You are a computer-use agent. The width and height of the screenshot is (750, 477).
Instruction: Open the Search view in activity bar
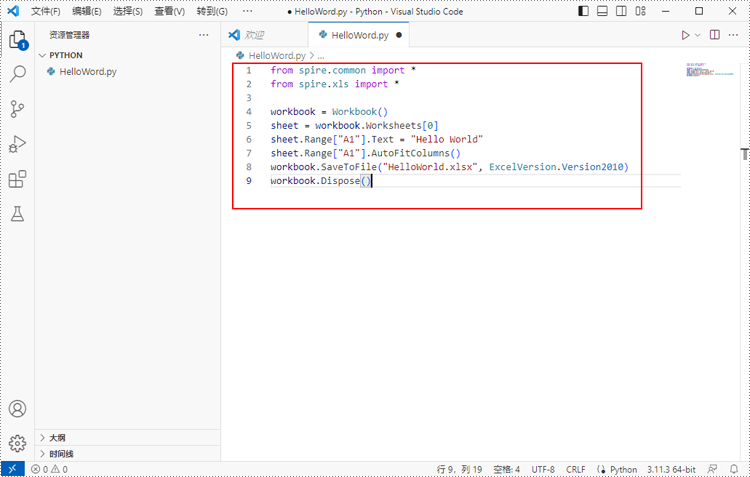17,74
